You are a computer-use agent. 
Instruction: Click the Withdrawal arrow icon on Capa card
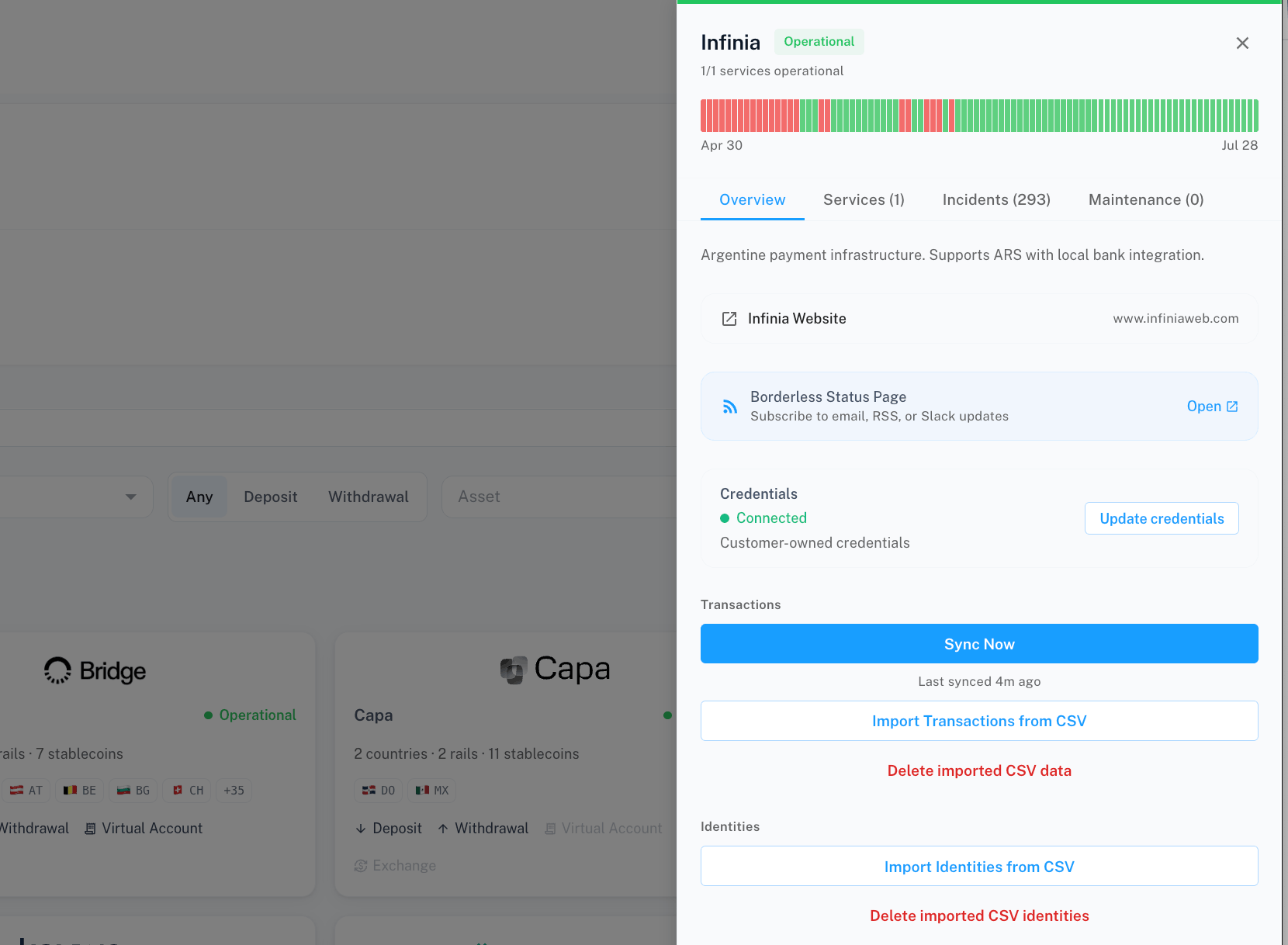pyautogui.click(x=443, y=829)
